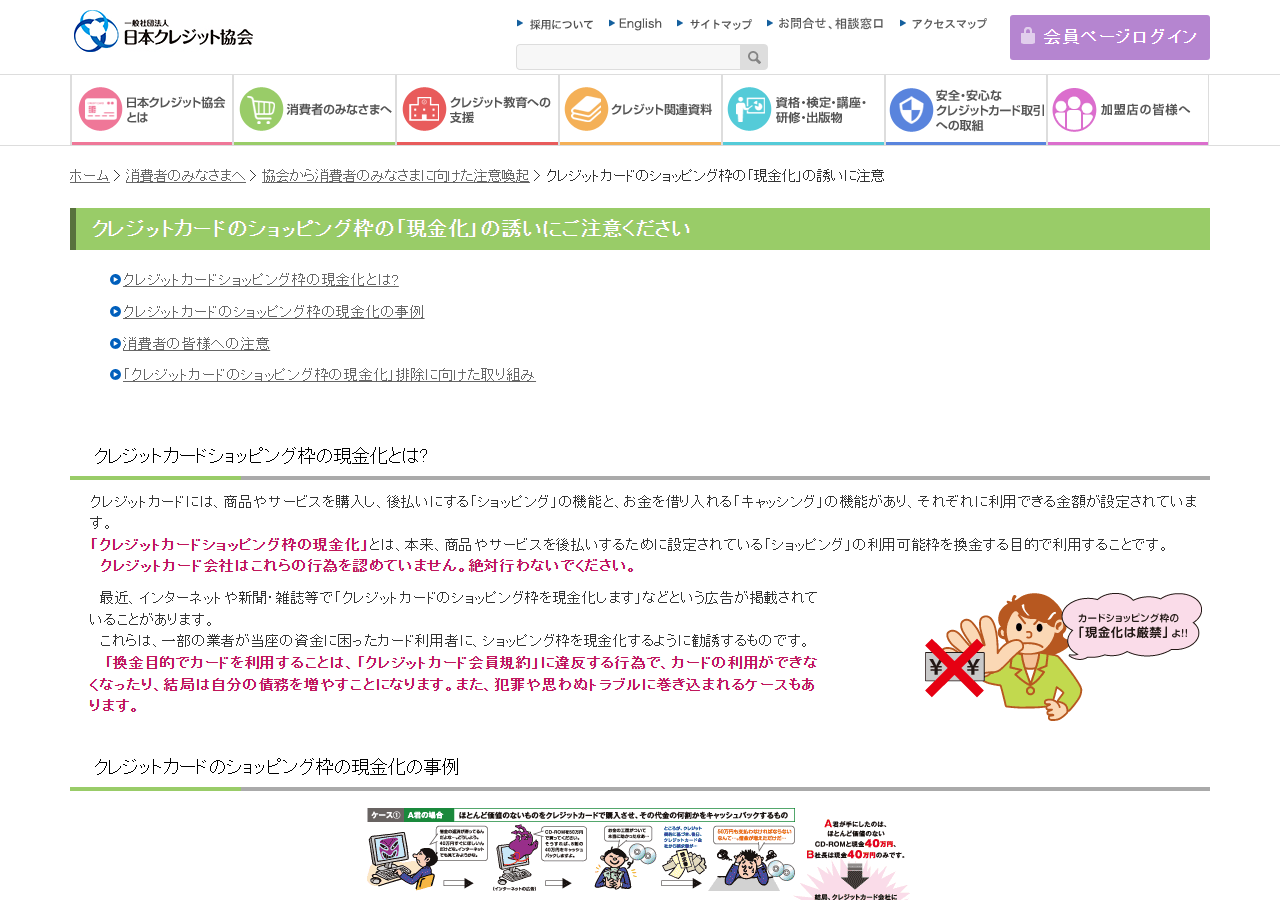
Task: Click the 会員ページログイン button
Action: click(1110, 37)
